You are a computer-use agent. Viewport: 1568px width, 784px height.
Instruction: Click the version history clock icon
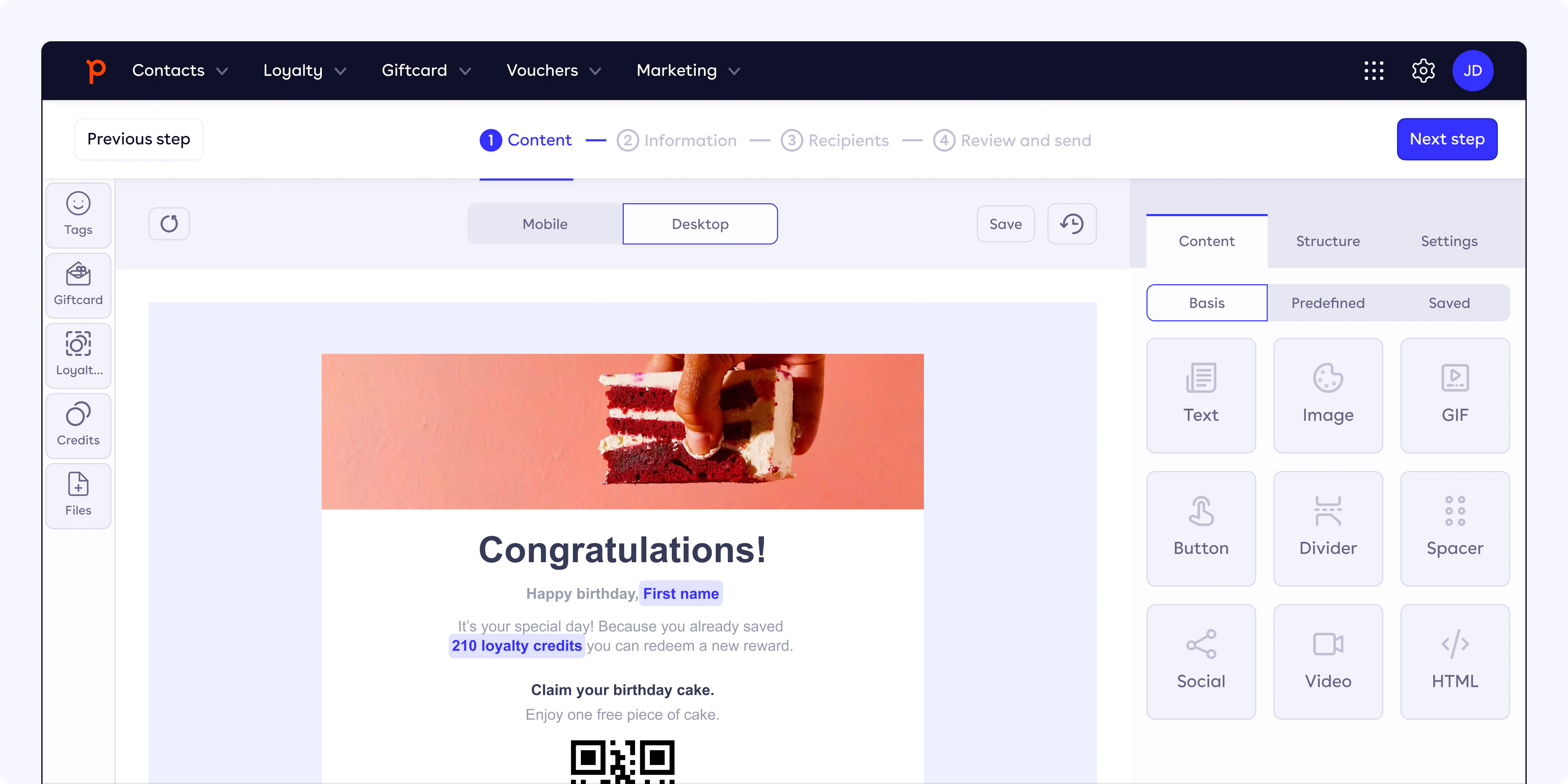1071,223
